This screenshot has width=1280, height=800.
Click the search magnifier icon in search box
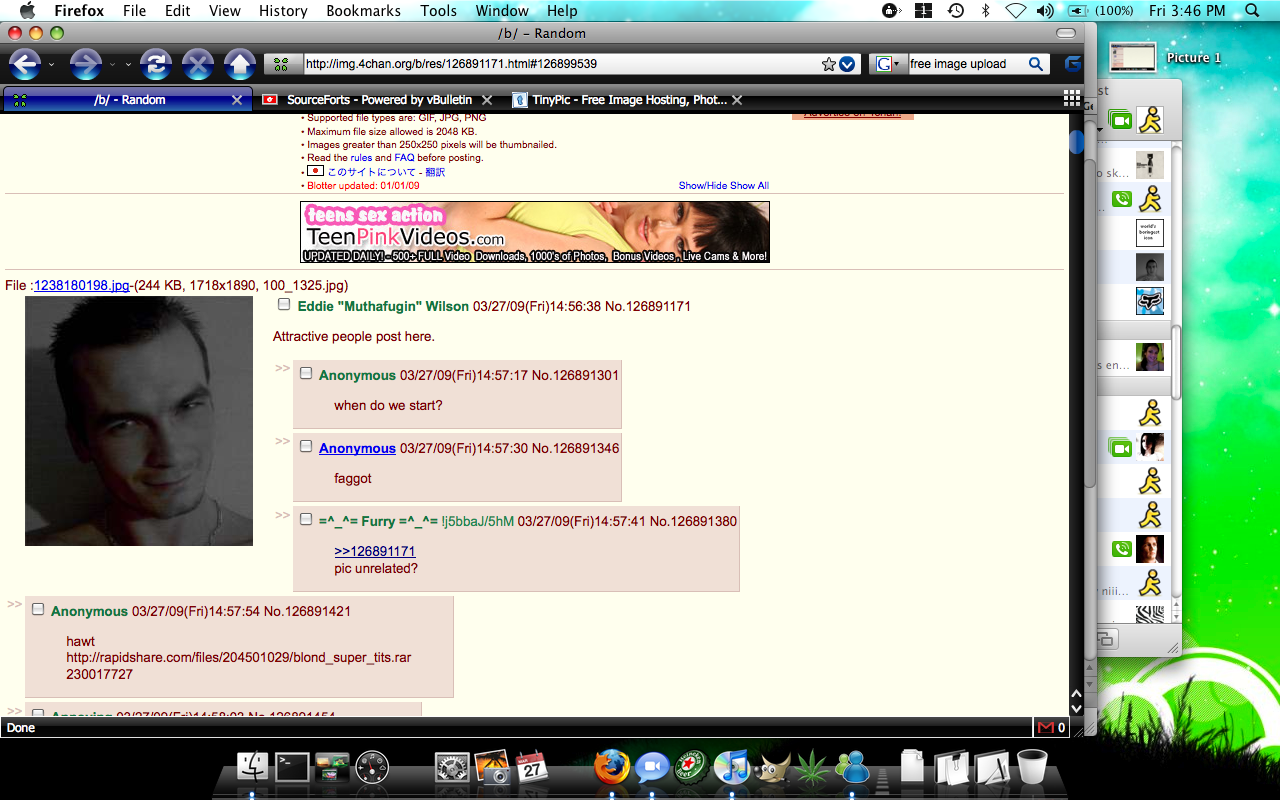pyautogui.click(x=1036, y=64)
